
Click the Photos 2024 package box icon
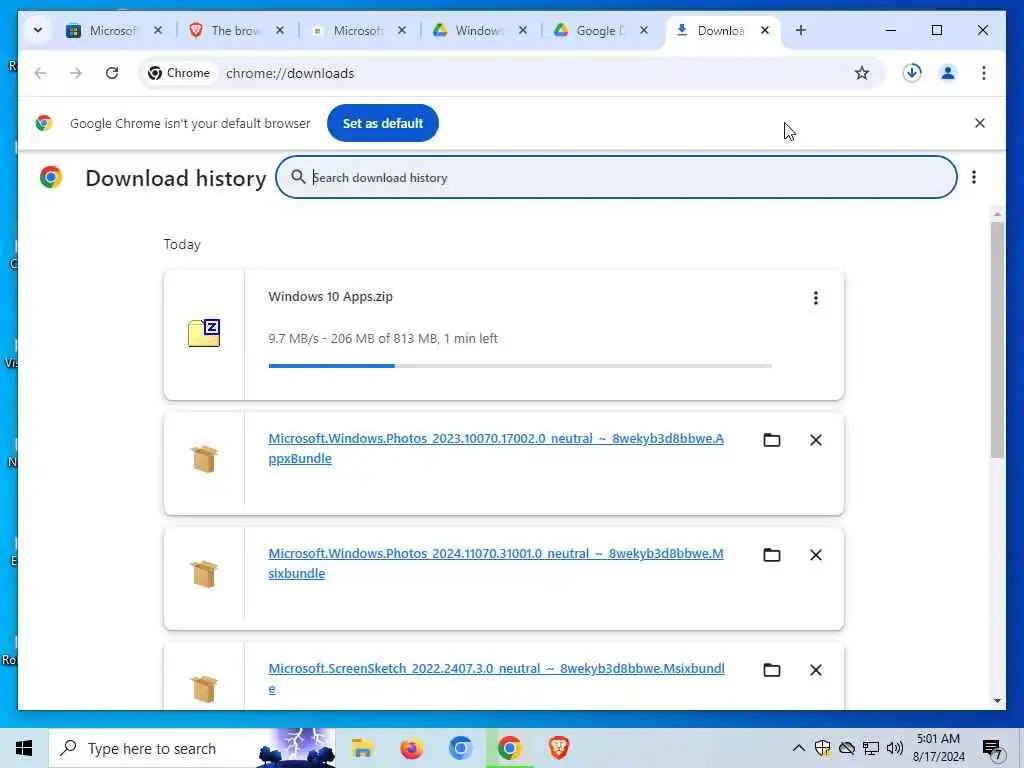pos(204,573)
